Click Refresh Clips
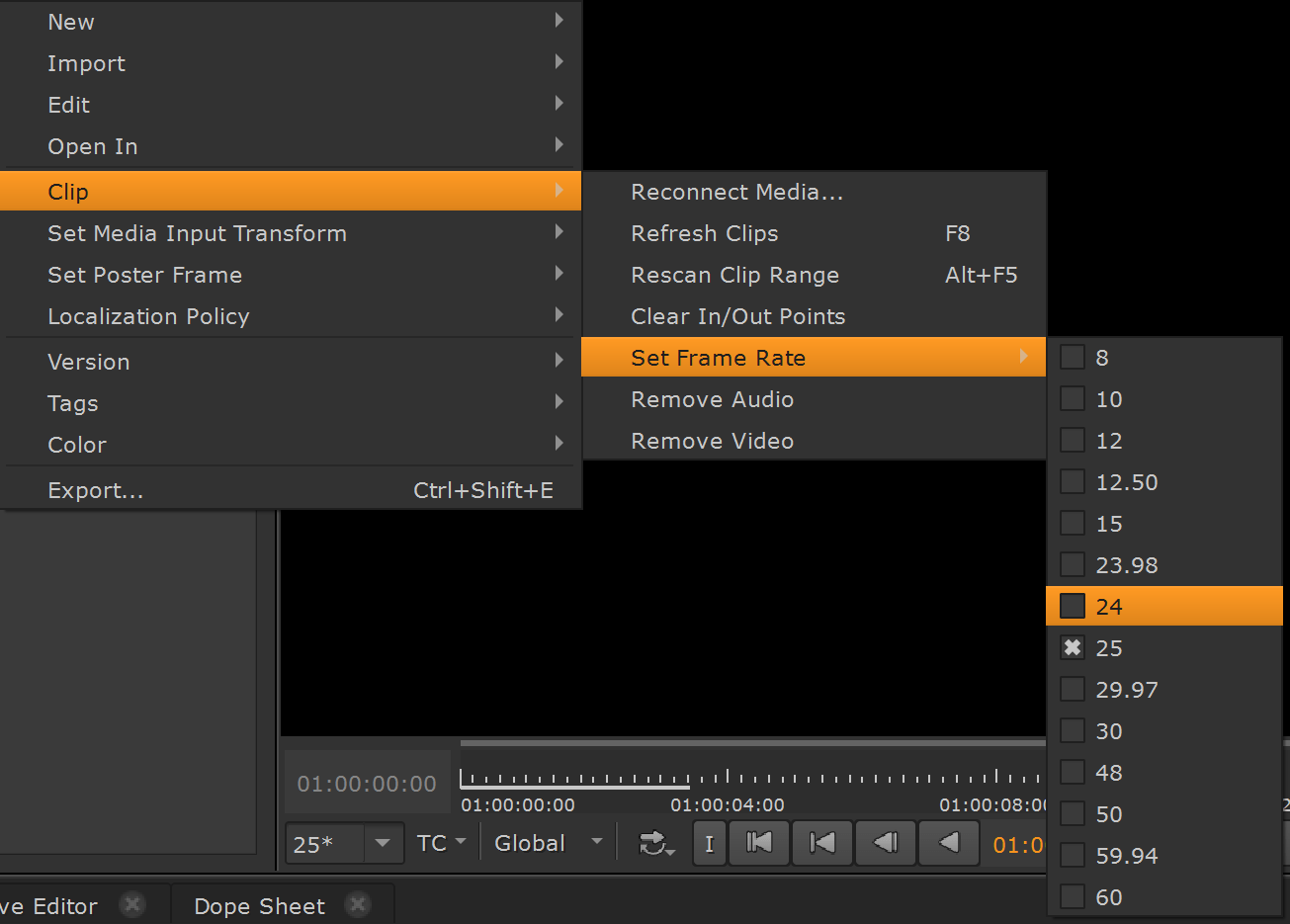Screen dimensions: 1290x924 705,233
